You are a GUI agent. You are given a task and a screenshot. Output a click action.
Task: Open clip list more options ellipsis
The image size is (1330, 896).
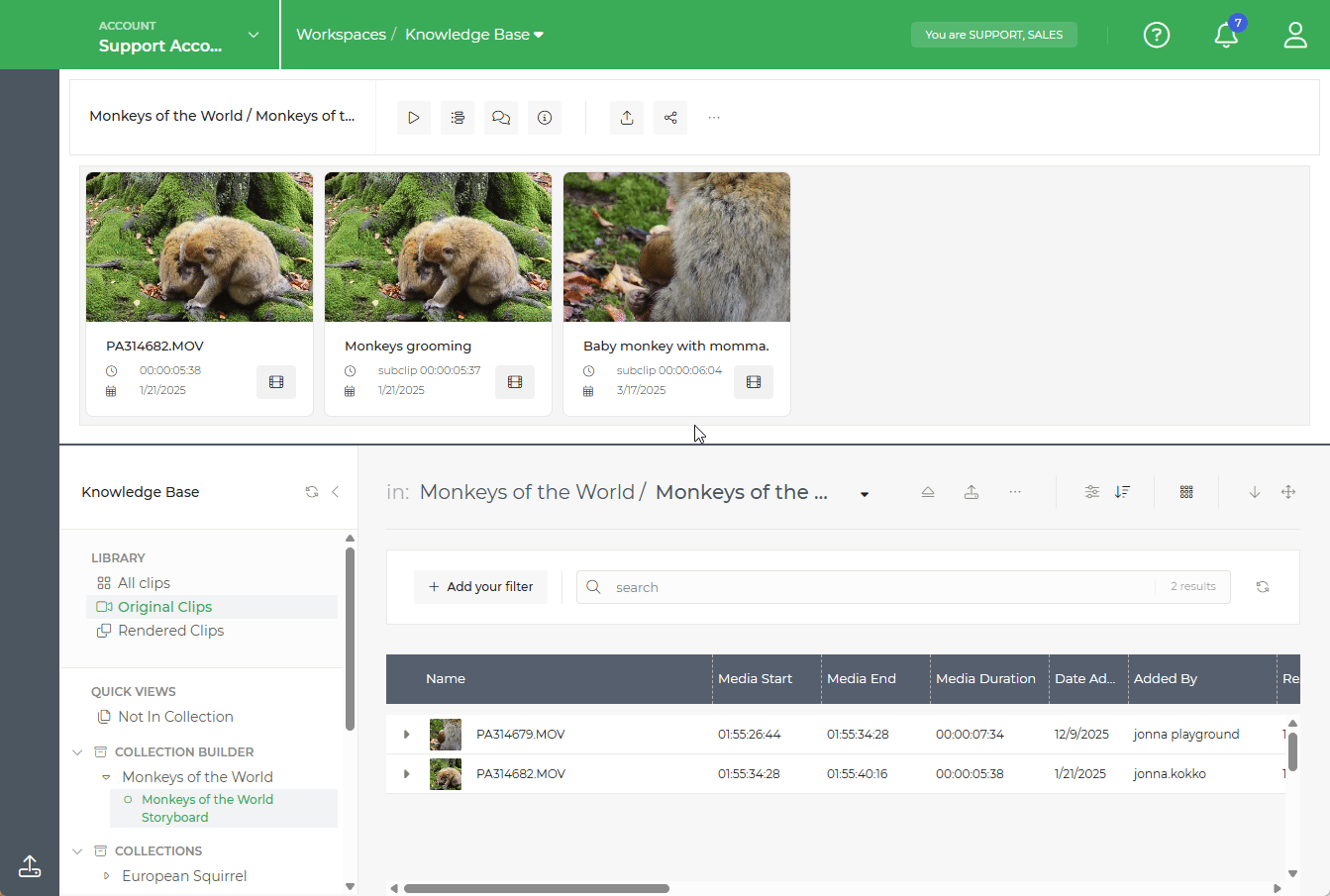[x=1015, y=492]
